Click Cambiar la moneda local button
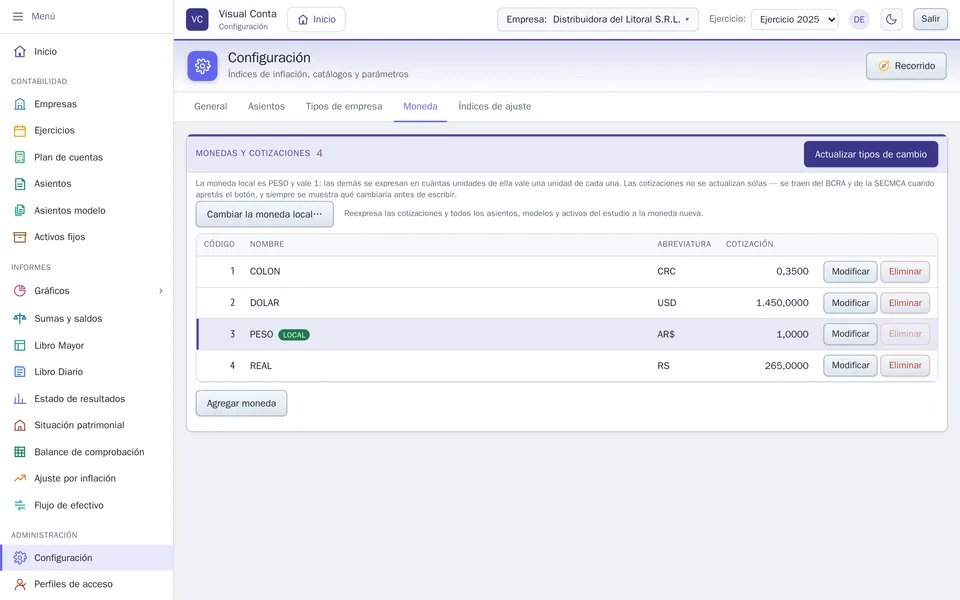Screen dimensions: 960x600 tap(264, 214)
